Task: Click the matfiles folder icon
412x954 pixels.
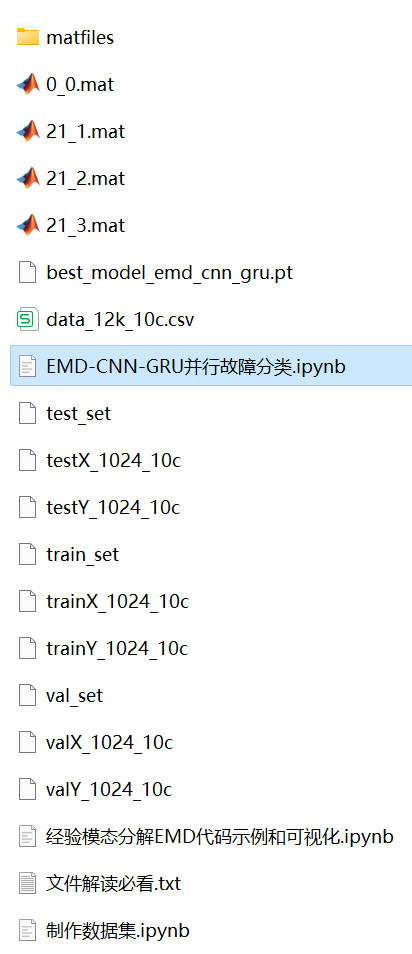Action: click(27, 37)
